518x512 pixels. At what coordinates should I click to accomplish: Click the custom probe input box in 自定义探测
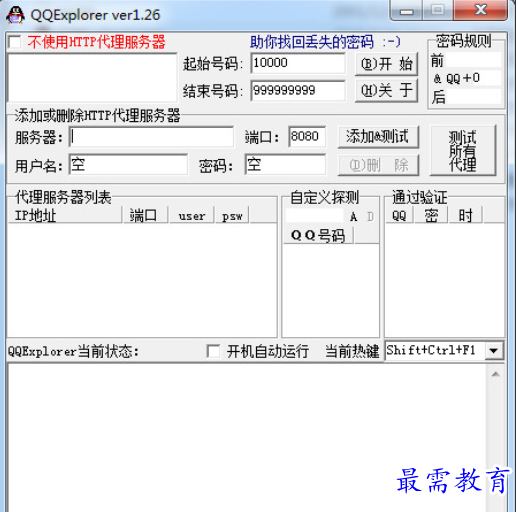click(x=315, y=216)
